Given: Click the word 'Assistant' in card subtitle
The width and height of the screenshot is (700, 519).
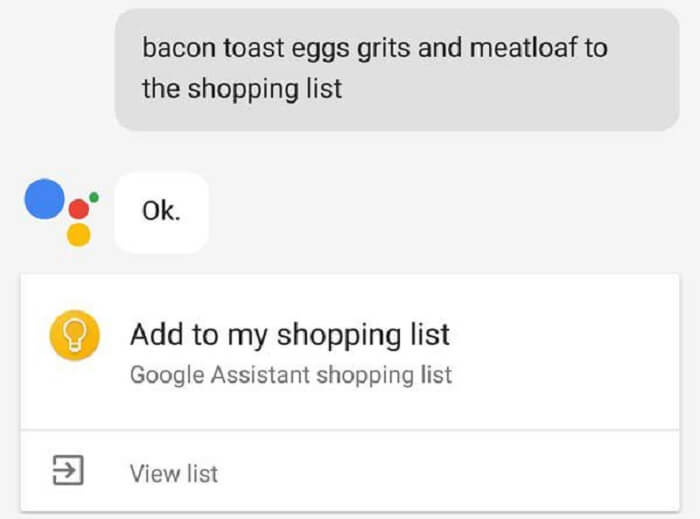Looking at the screenshot, I should click(260, 374).
